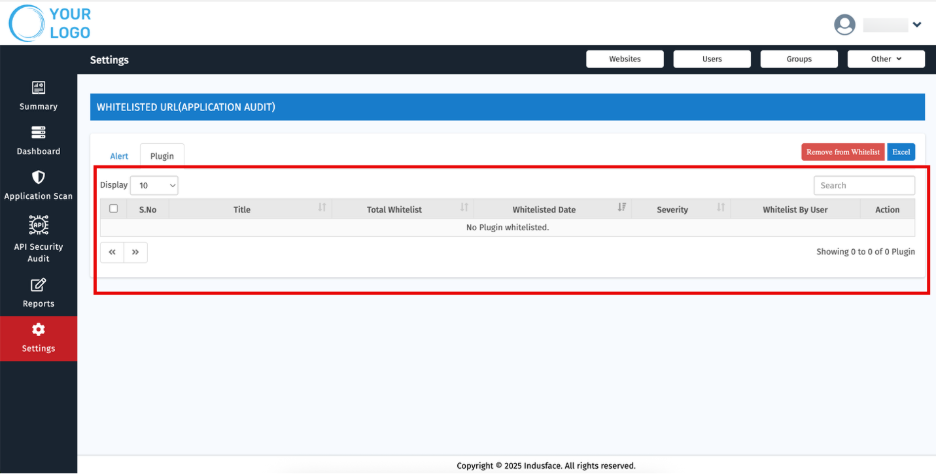This screenshot has width=936, height=474.
Task: Click the Whitelist By User header
Action: coord(795,210)
